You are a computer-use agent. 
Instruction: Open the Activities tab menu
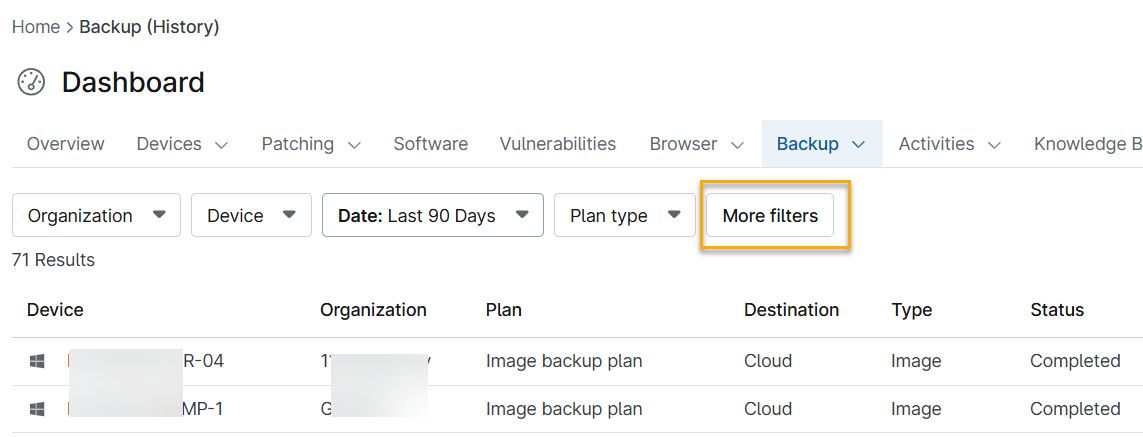click(949, 144)
